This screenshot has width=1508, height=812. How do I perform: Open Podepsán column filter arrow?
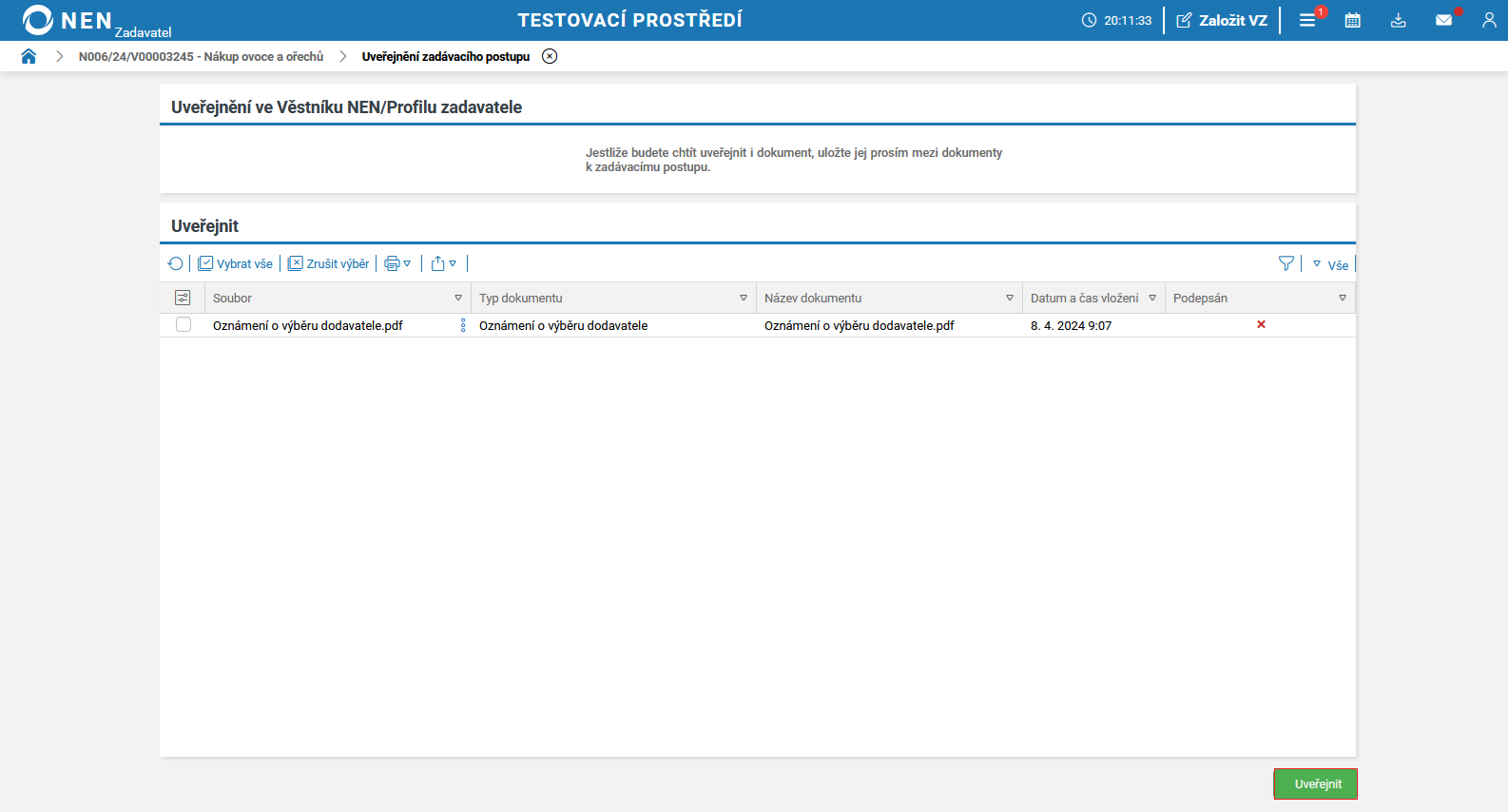coord(1343,298)
